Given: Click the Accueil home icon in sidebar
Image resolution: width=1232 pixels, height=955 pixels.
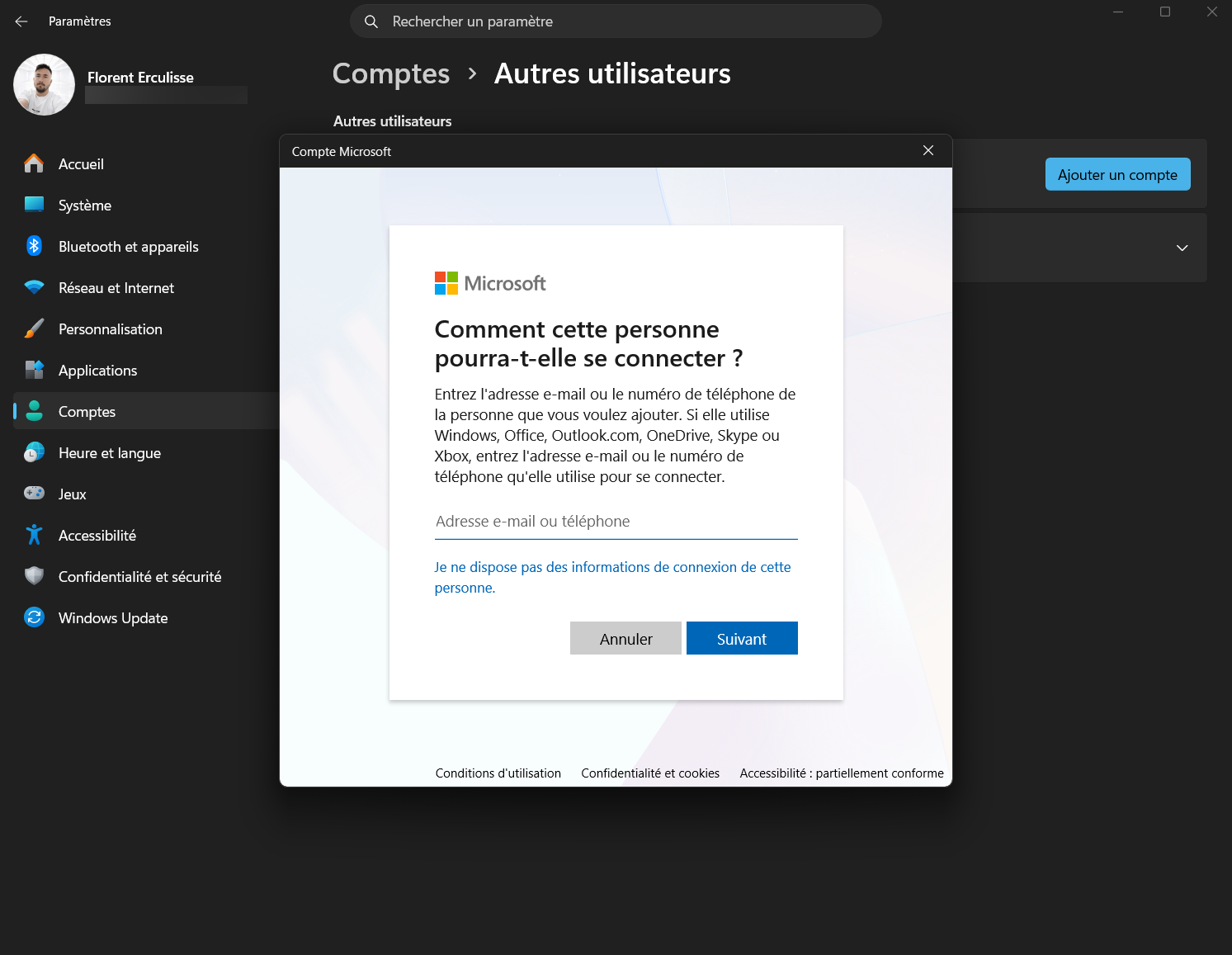Looking at the screenshot, I should 34,163.
